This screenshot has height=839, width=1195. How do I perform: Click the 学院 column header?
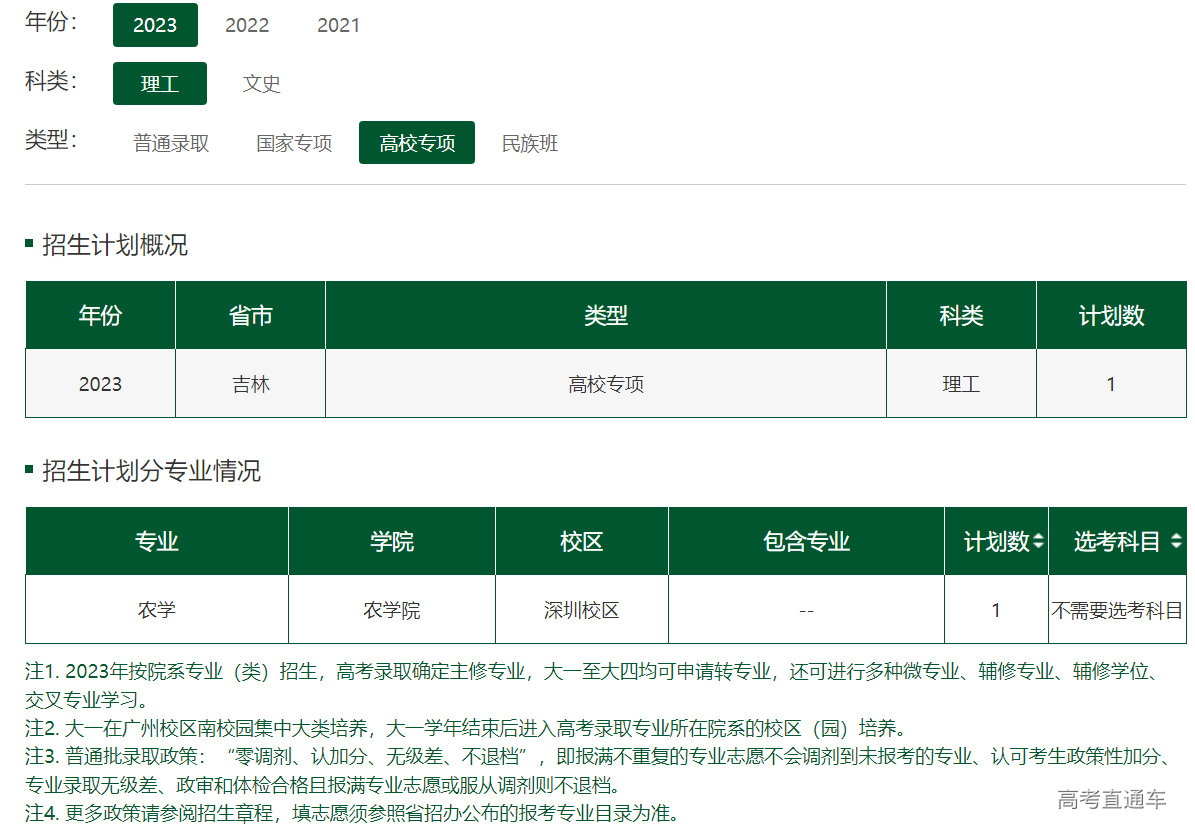[x=392, y=542]
